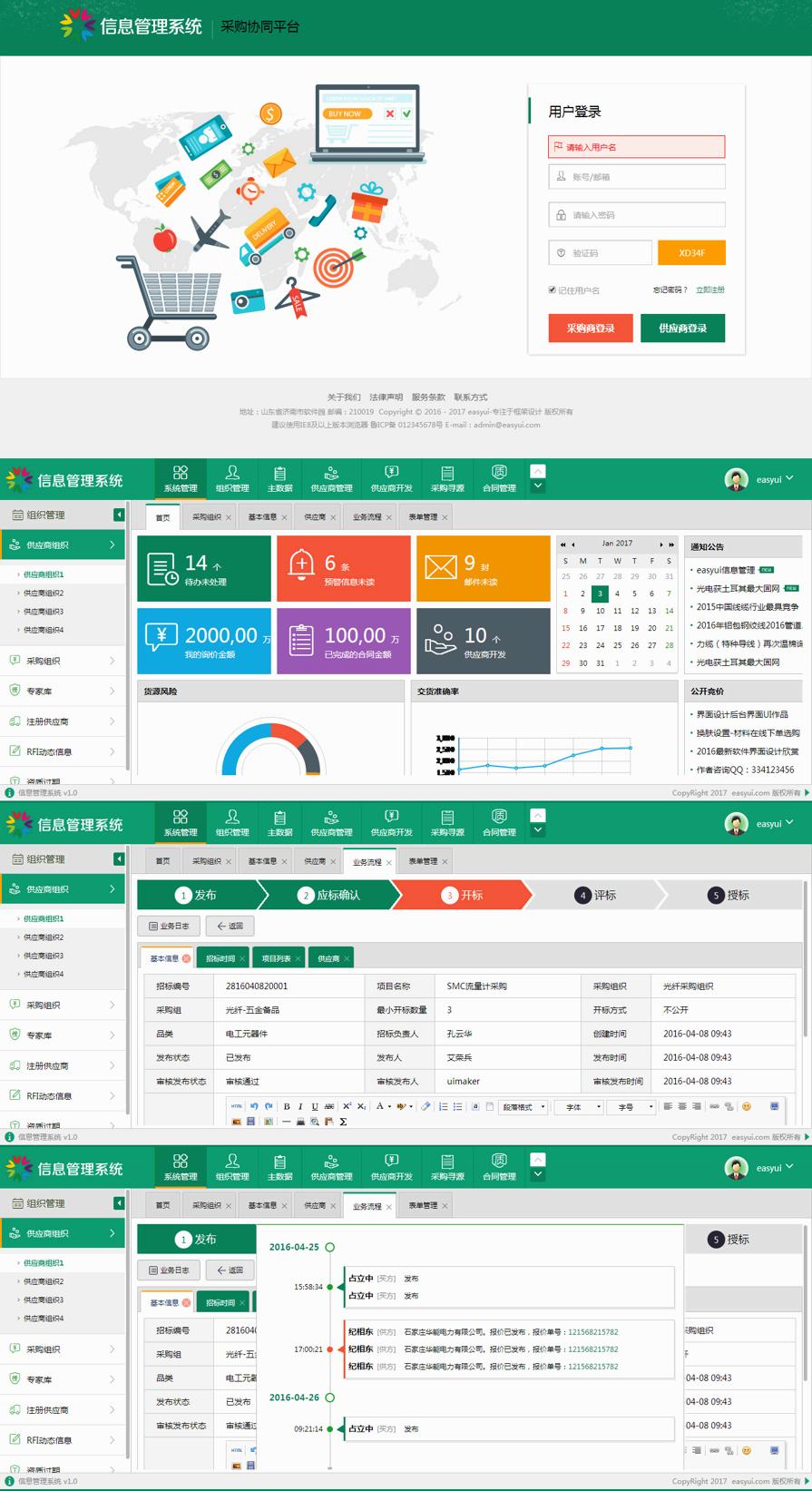Open the 待办未处理 pending tasks tile
This screenshot has width=812, height=1491.
coord(203,568)
